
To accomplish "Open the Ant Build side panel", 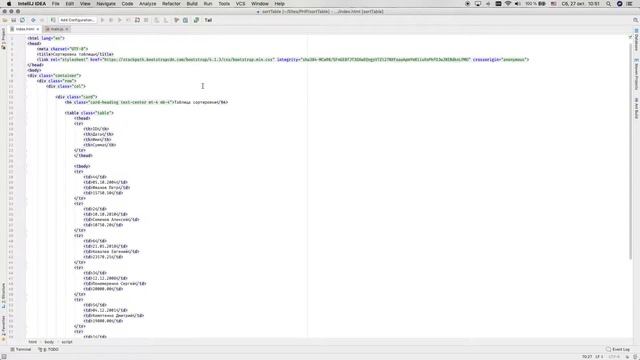I will coord(636,108).
